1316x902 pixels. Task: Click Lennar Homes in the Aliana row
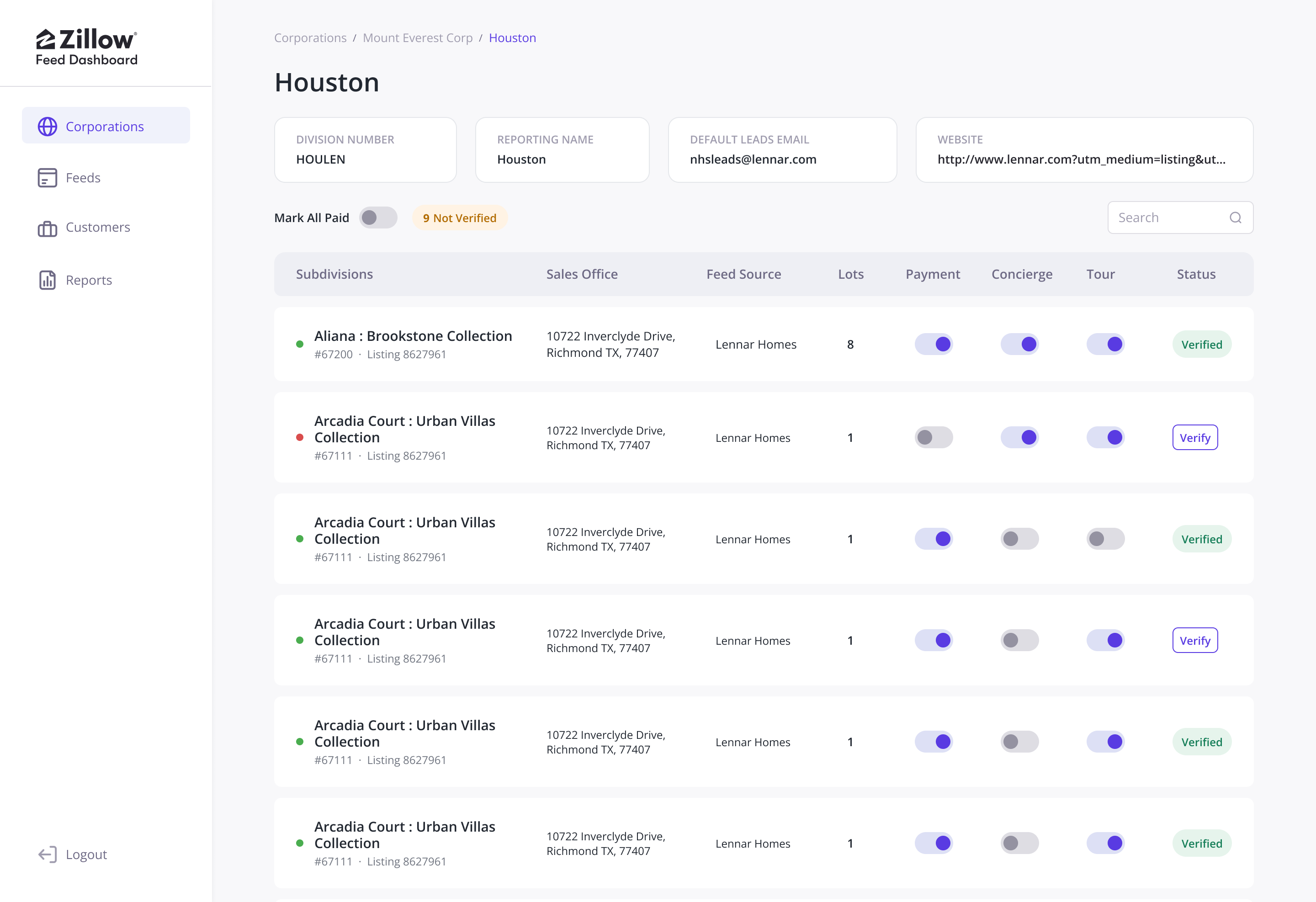tap(755, 344)
